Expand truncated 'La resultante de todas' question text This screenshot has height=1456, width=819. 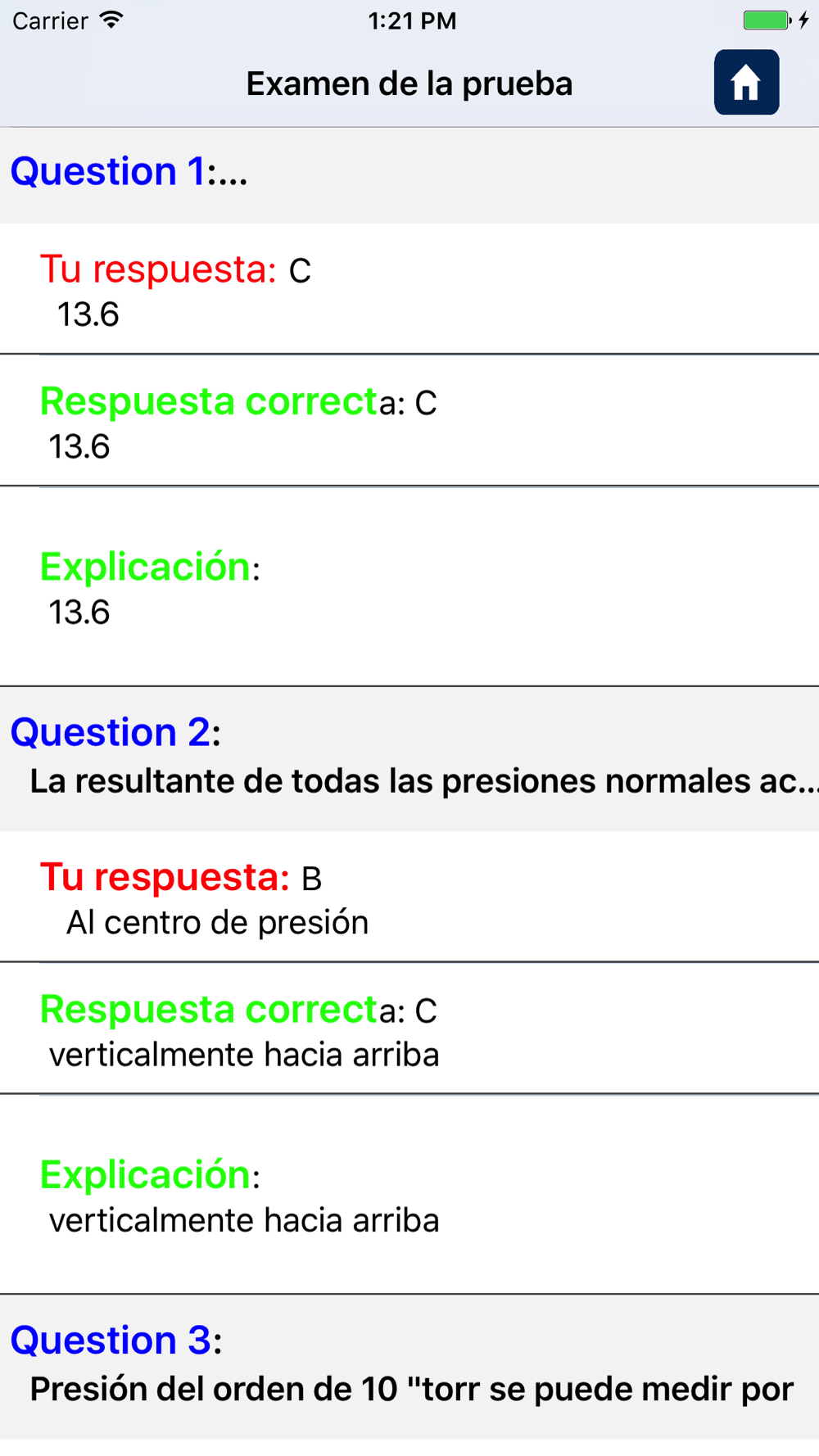pos(424,781)
